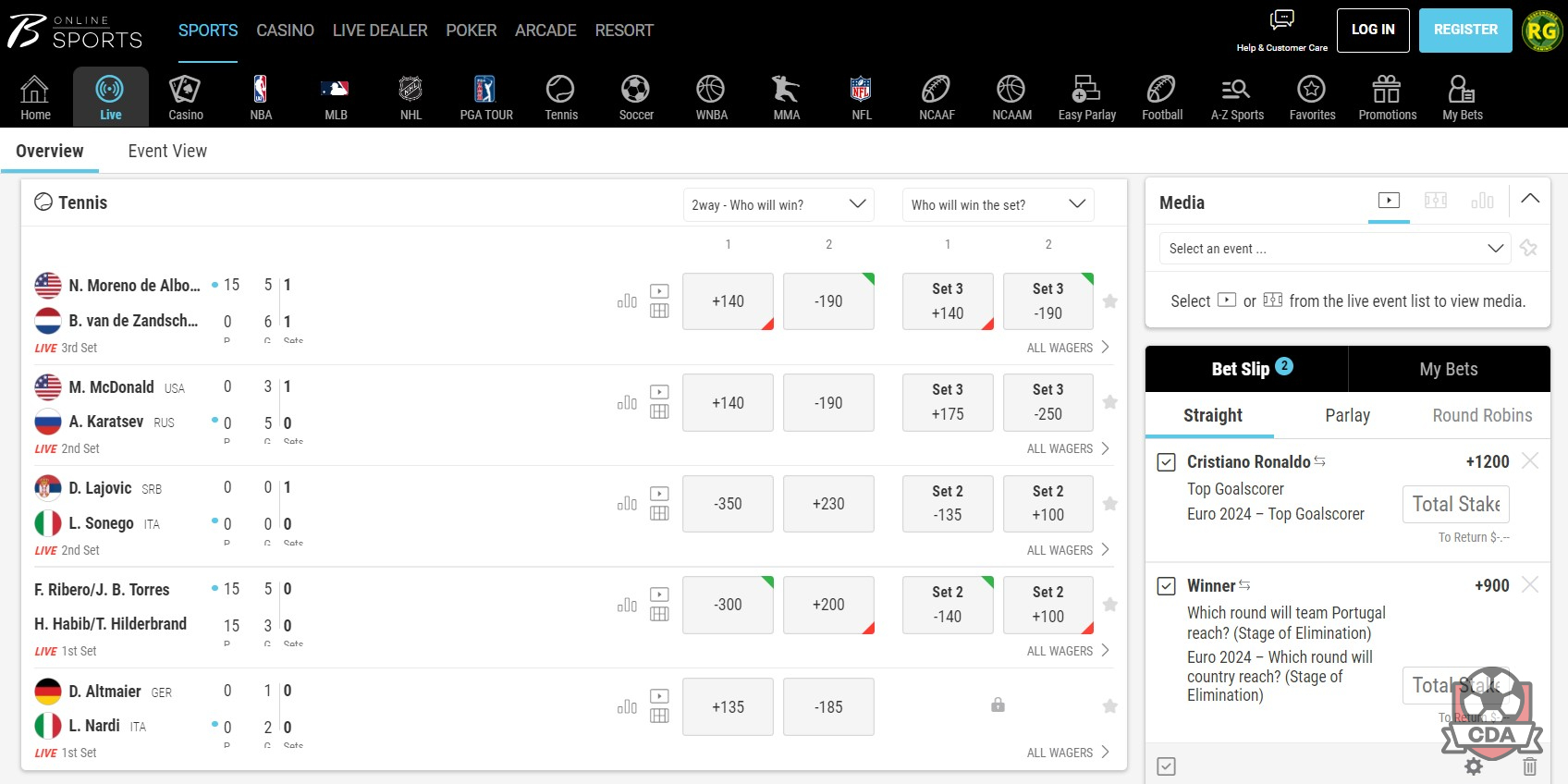Select the Parlay tab
The height and width of the screenshot is (784, 1568).
[1347, 415]
